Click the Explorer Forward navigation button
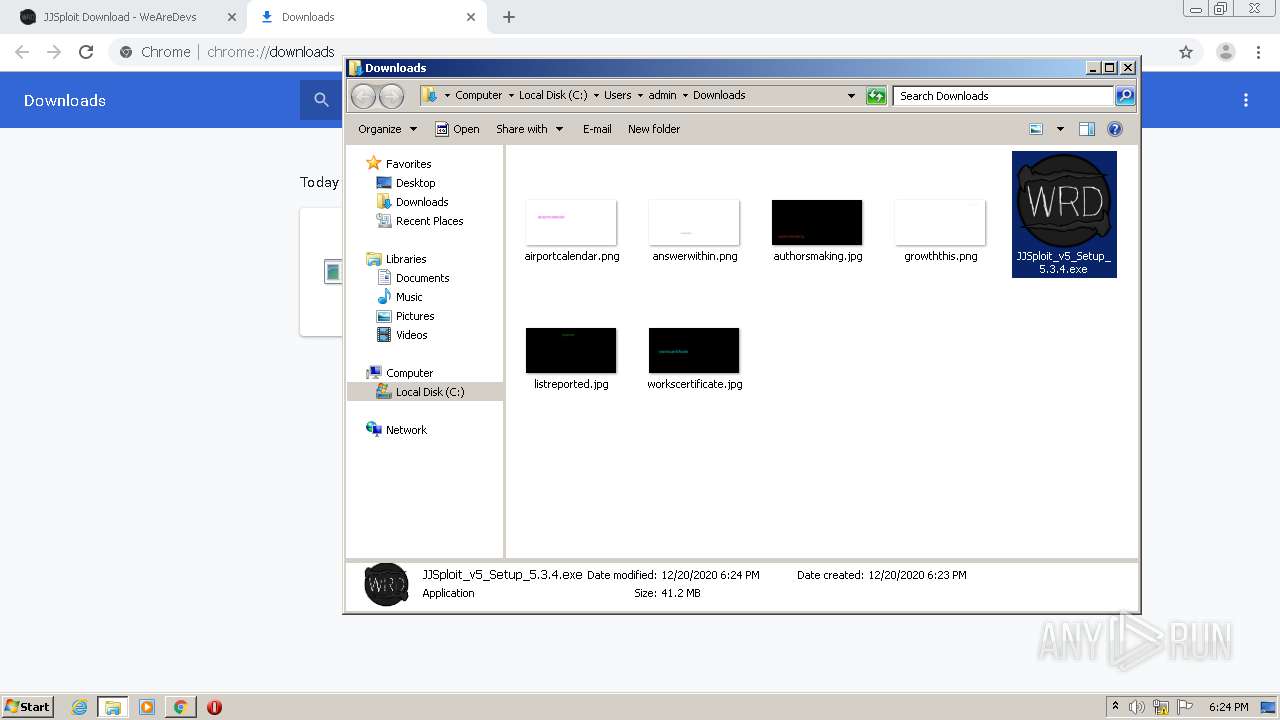 pos(391,96)
